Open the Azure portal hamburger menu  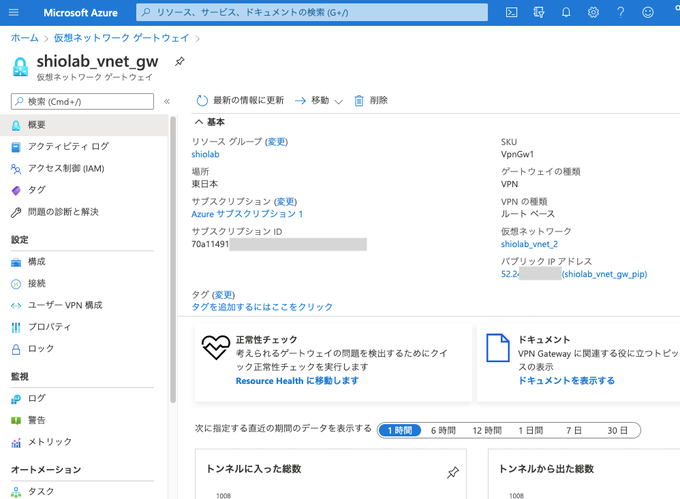(13, 12)
